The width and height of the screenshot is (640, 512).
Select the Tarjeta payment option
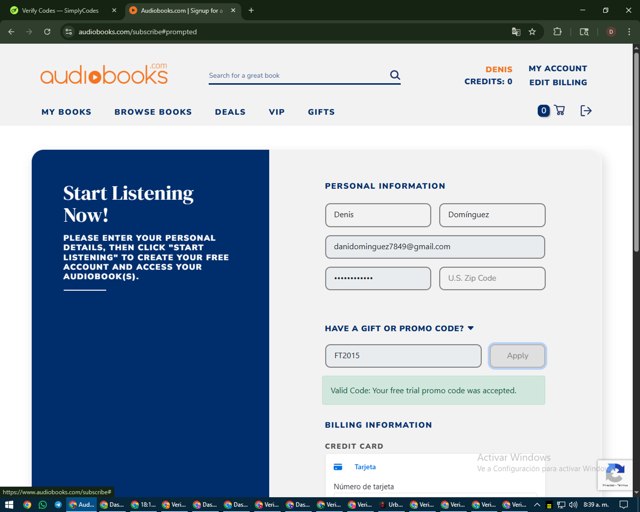[365, 467]
